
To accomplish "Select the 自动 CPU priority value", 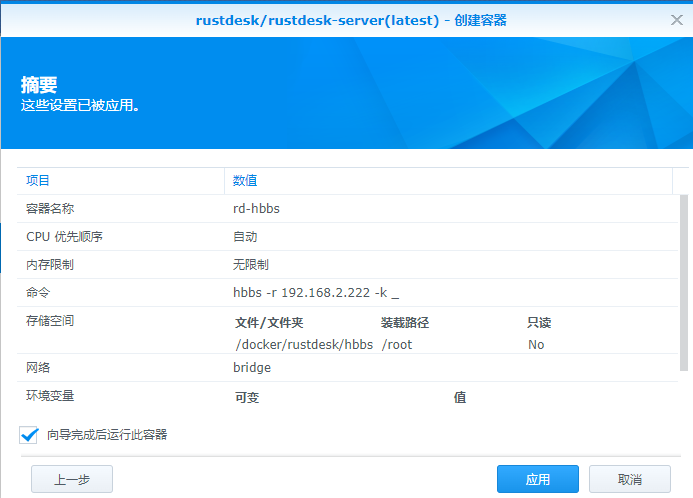I will coord(245,237).
